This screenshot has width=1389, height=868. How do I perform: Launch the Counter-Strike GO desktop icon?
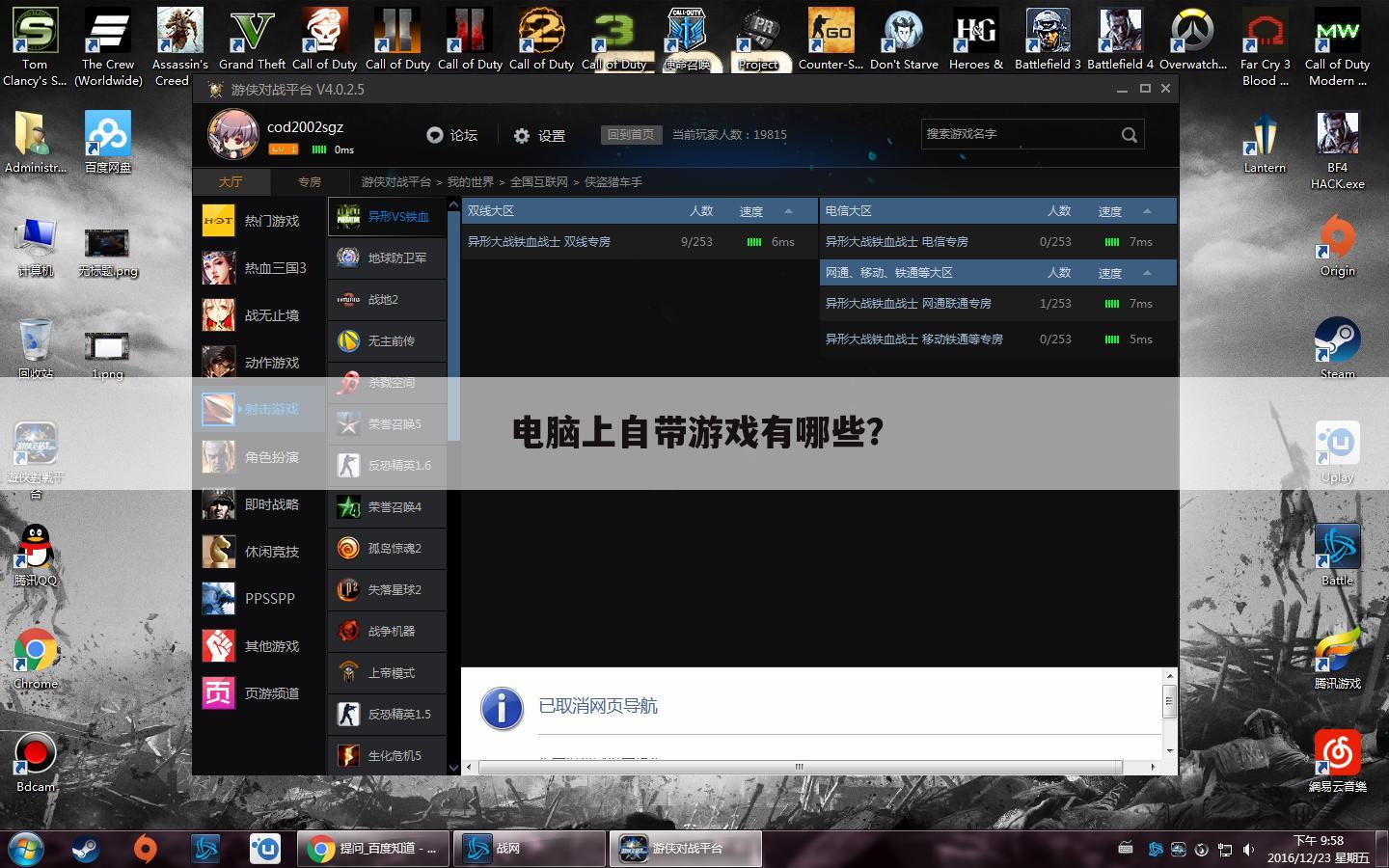coord(831,41)
